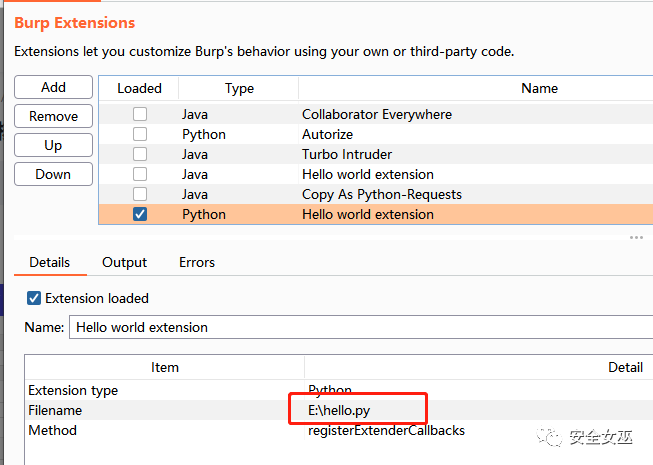Switch to the Output tab
Screen dimensions: 653x465
point(124,262)
